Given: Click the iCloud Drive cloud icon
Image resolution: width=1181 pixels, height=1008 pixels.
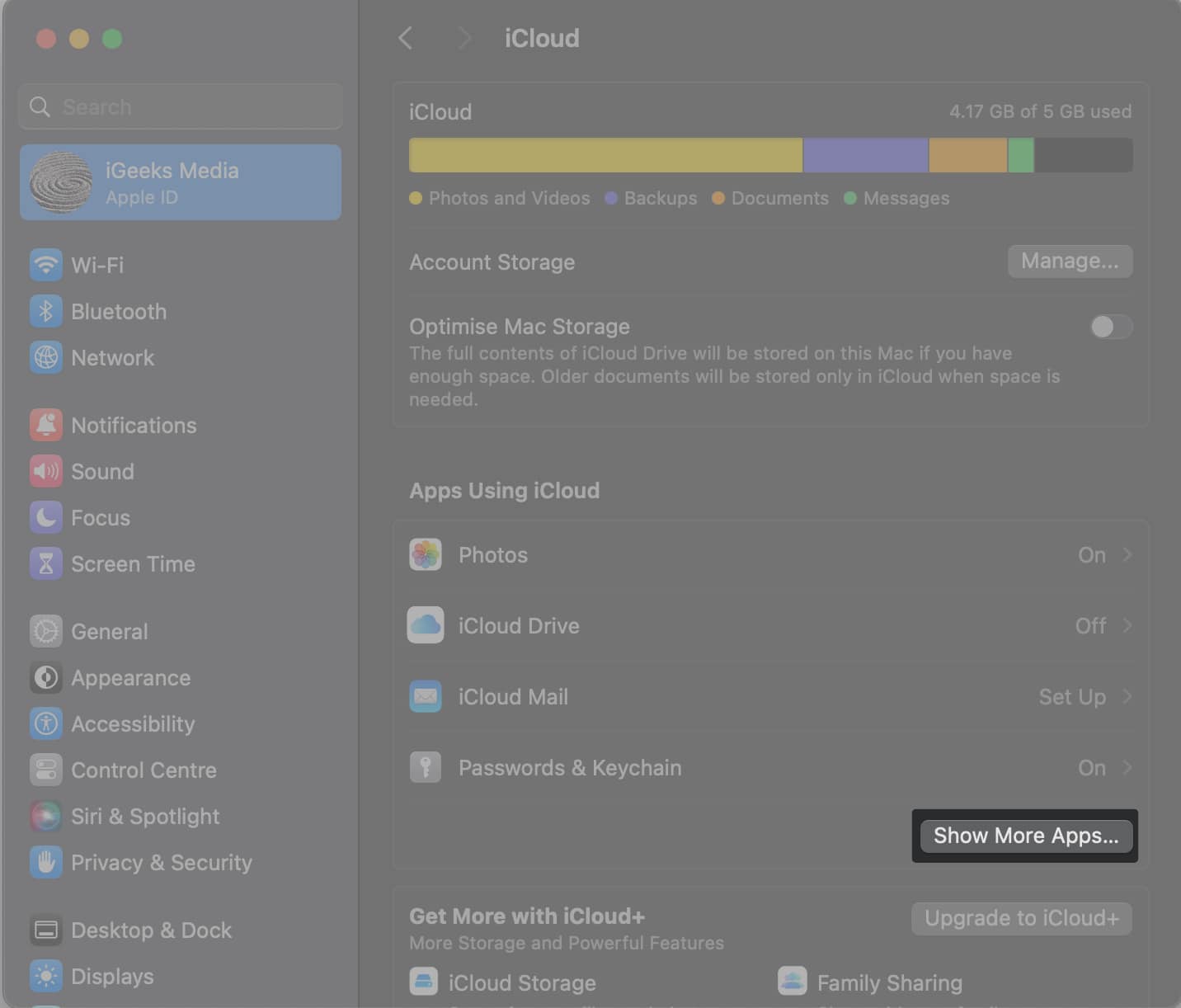Looking at the screenshot, I should point(426,625).
